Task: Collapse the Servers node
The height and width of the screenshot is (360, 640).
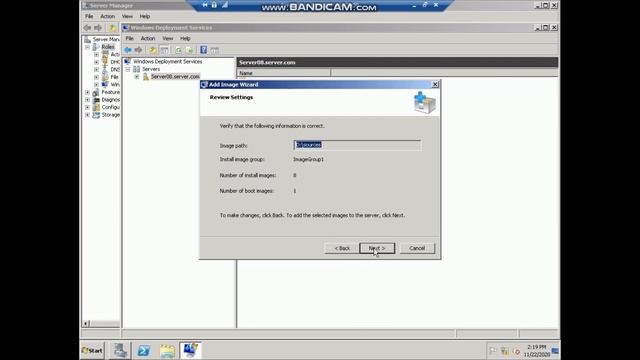Action: [x=128, y=69]
